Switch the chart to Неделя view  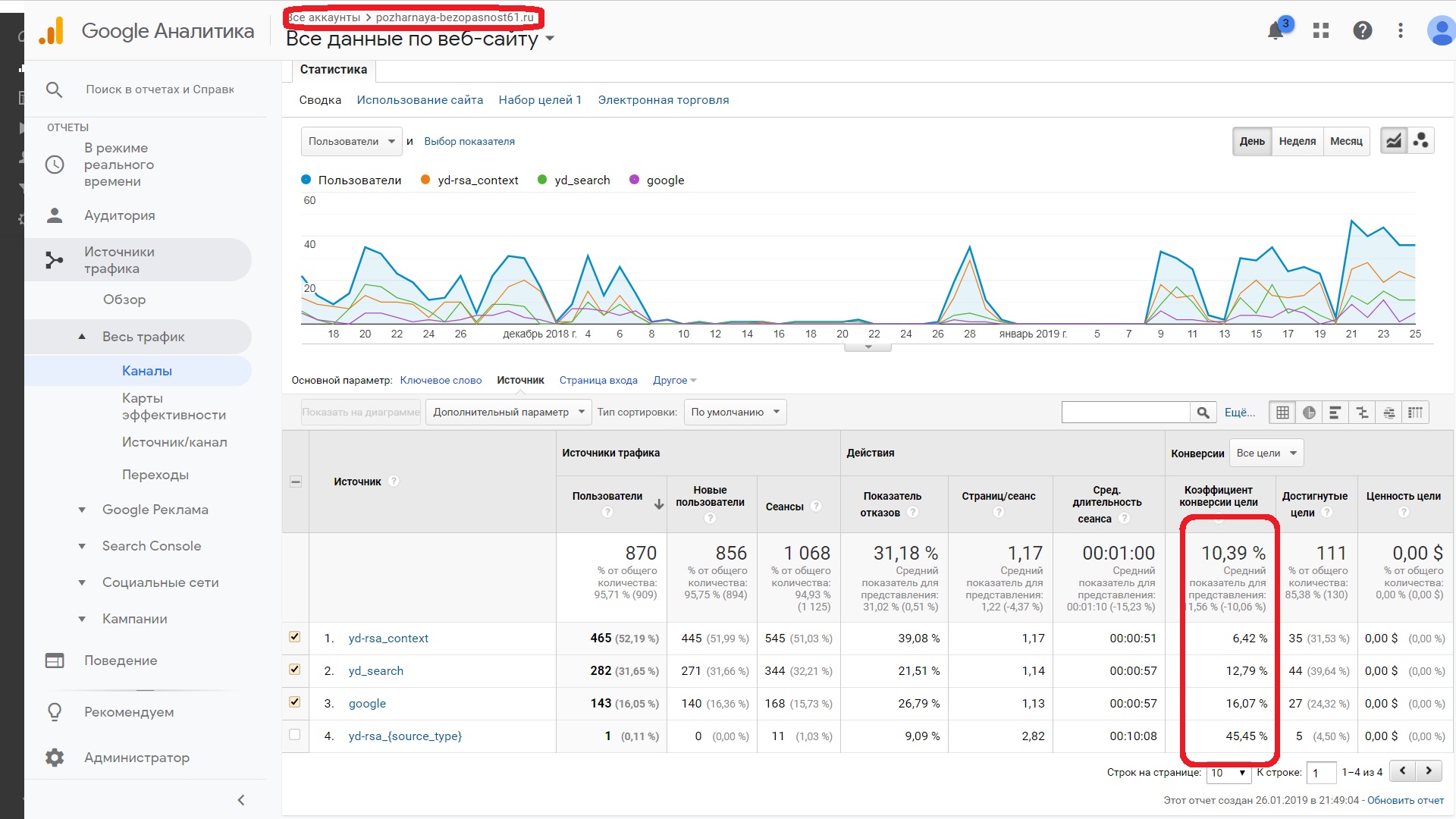pos(1298,141)
